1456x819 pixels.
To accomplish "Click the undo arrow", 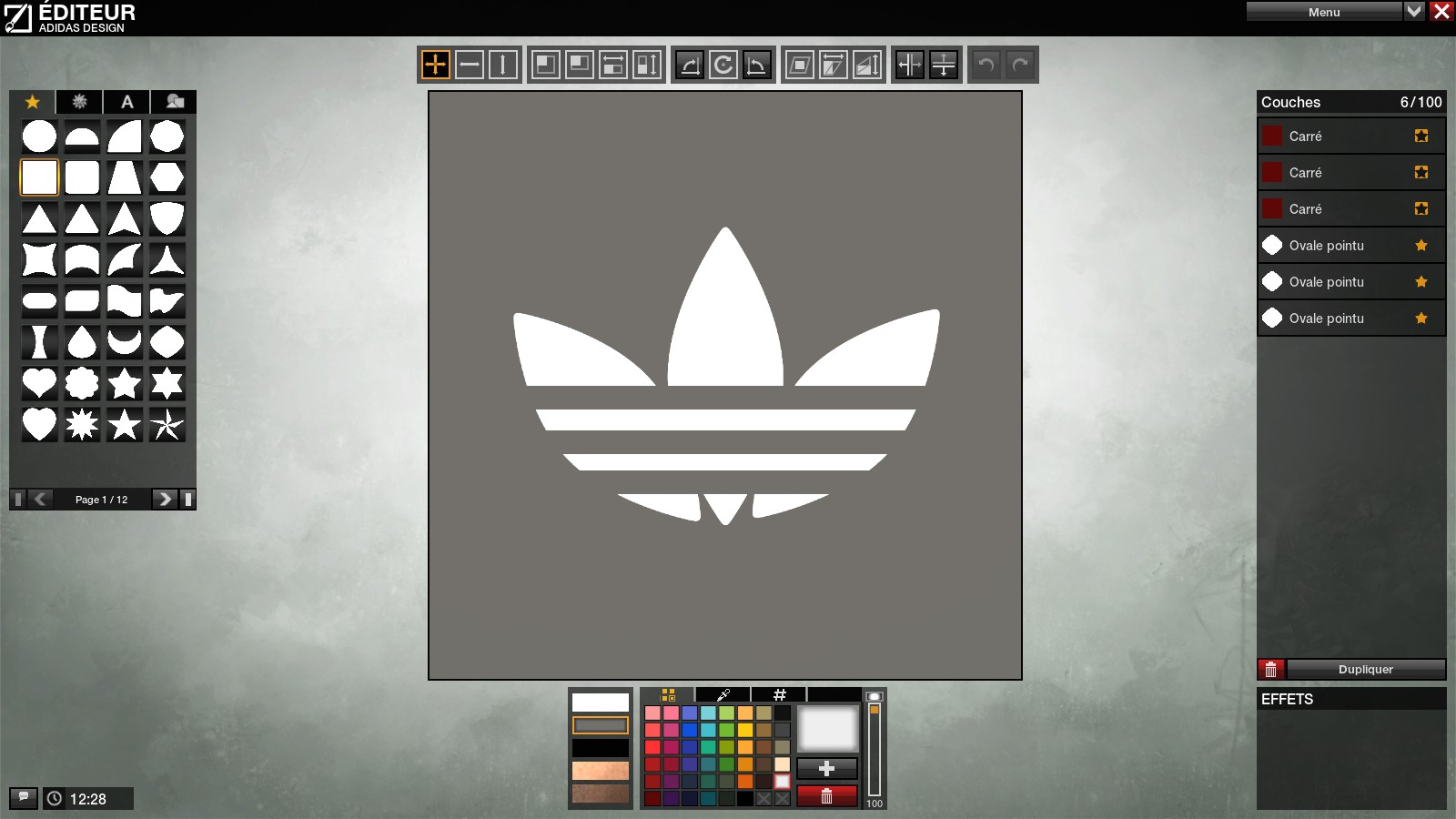I will 986,65.
